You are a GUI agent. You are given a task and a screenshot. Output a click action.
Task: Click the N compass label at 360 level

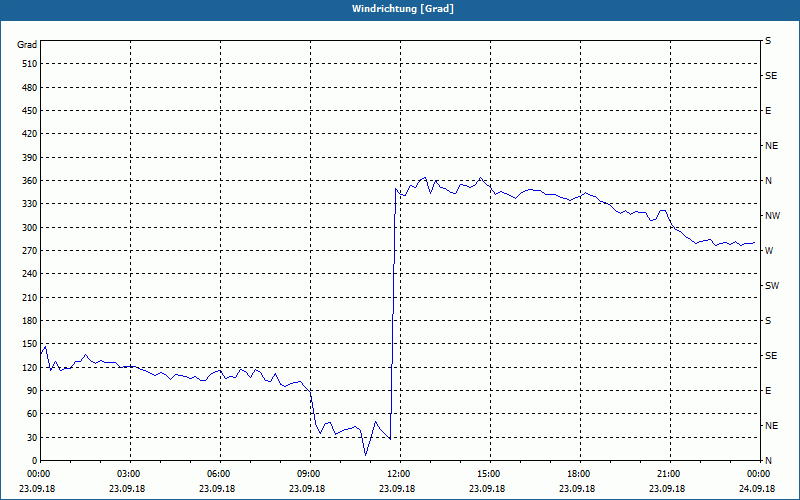[x=769, y=181]
